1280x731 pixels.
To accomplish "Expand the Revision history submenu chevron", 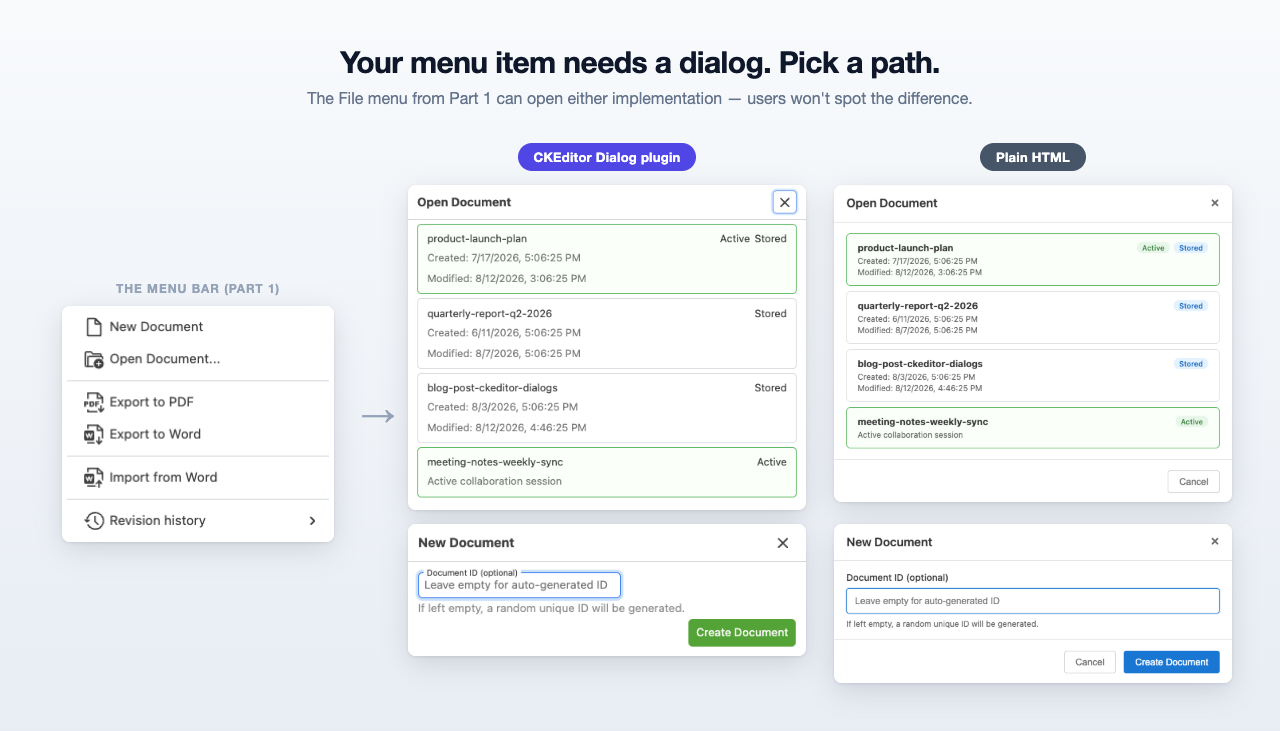I will tap(312, 520).
